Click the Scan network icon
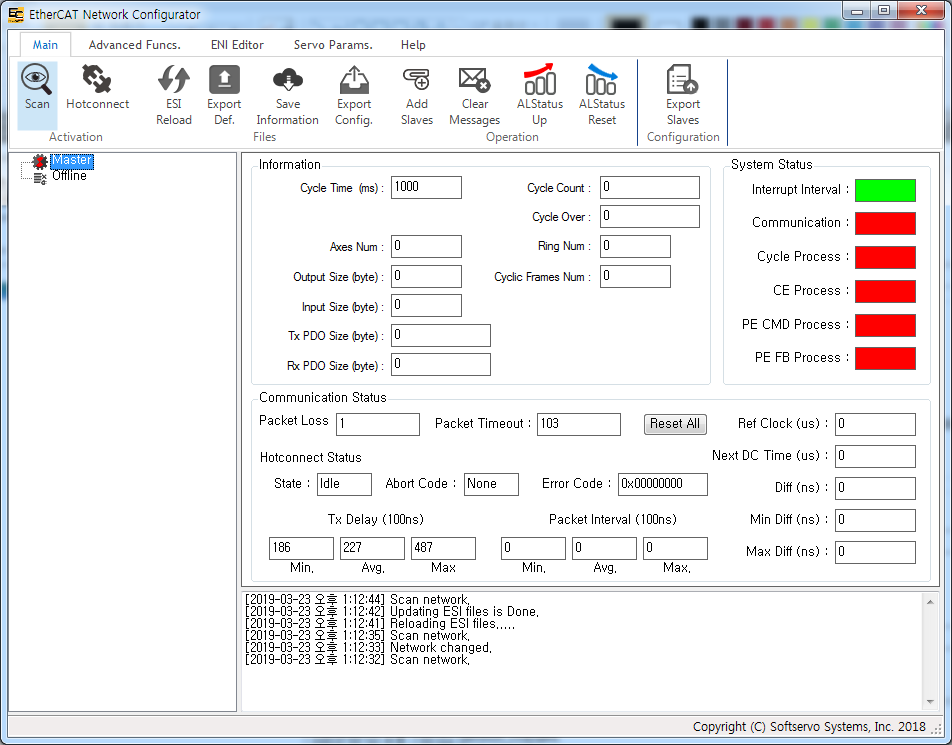Viewport: 952px width, 745px height. [x=37, y=80]
